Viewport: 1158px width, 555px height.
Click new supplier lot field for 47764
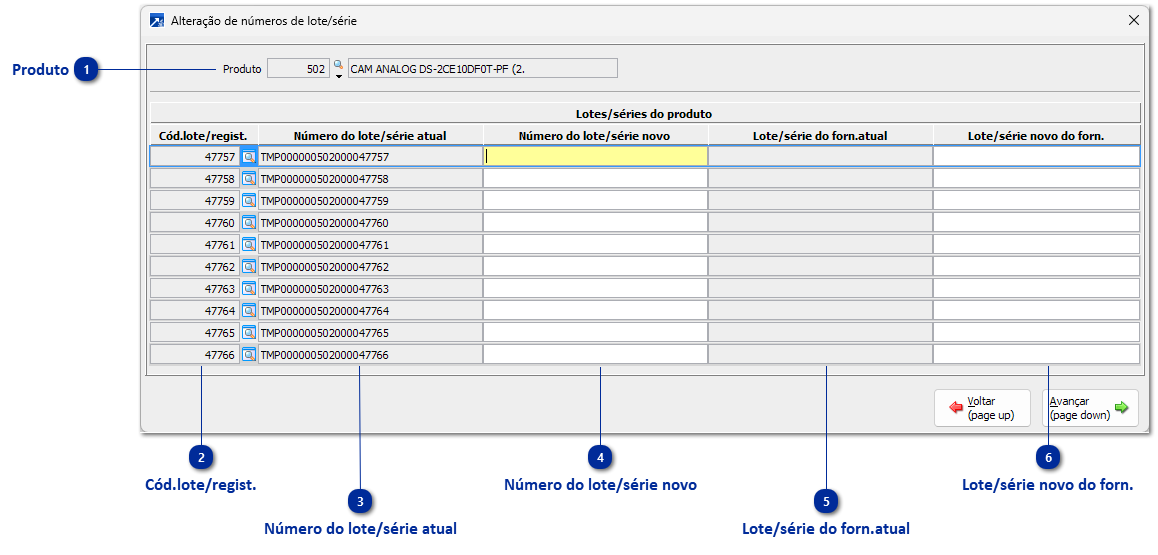tap(1036, 310)
